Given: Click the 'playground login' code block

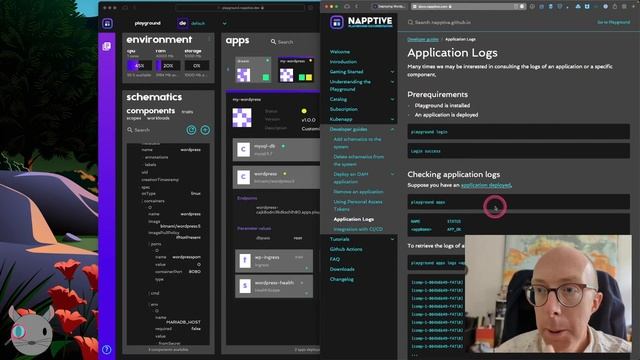Looking at the screenshot, I should pos(518,132).
